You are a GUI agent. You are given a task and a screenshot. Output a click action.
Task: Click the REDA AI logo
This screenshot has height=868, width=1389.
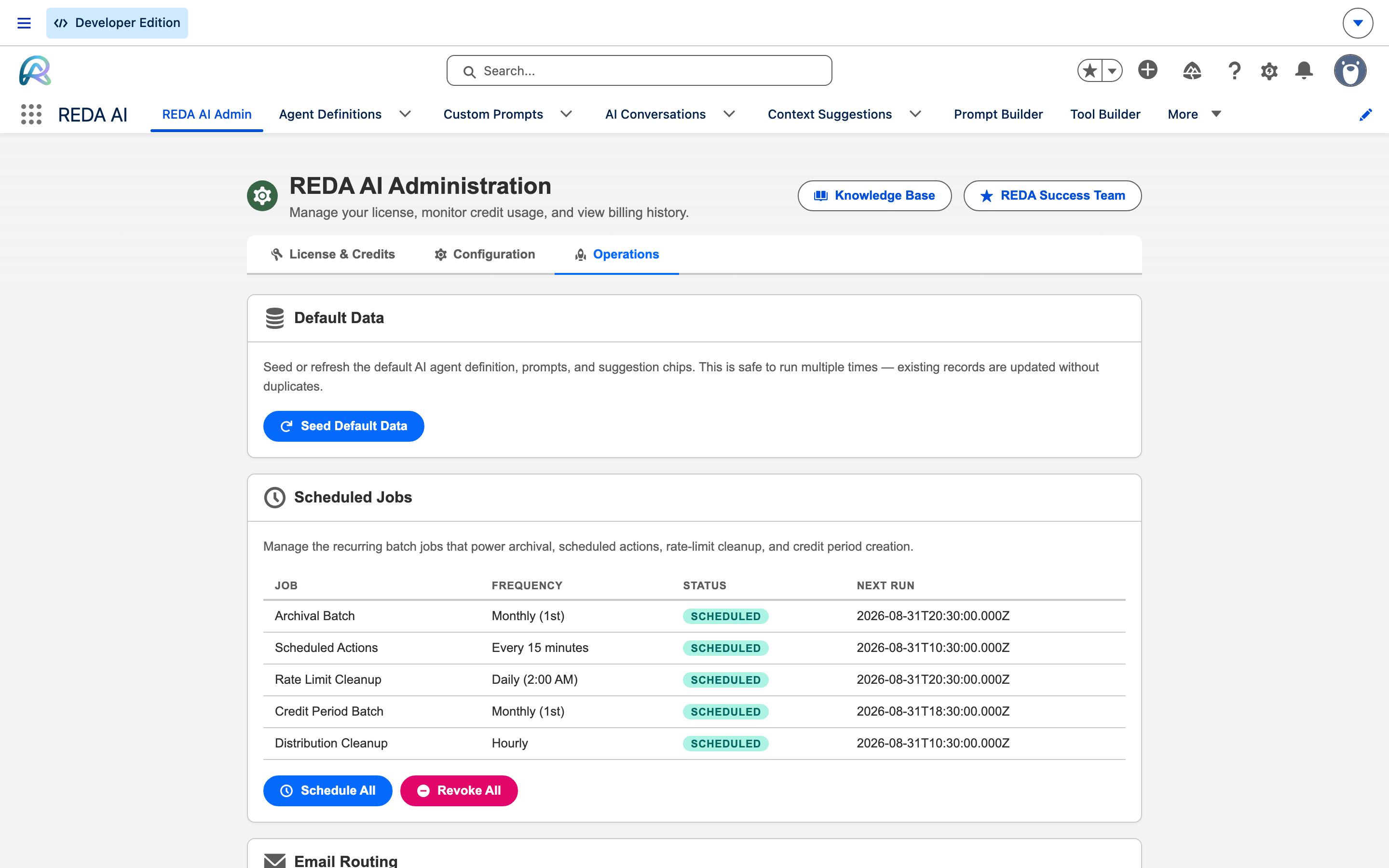point(35,70)
